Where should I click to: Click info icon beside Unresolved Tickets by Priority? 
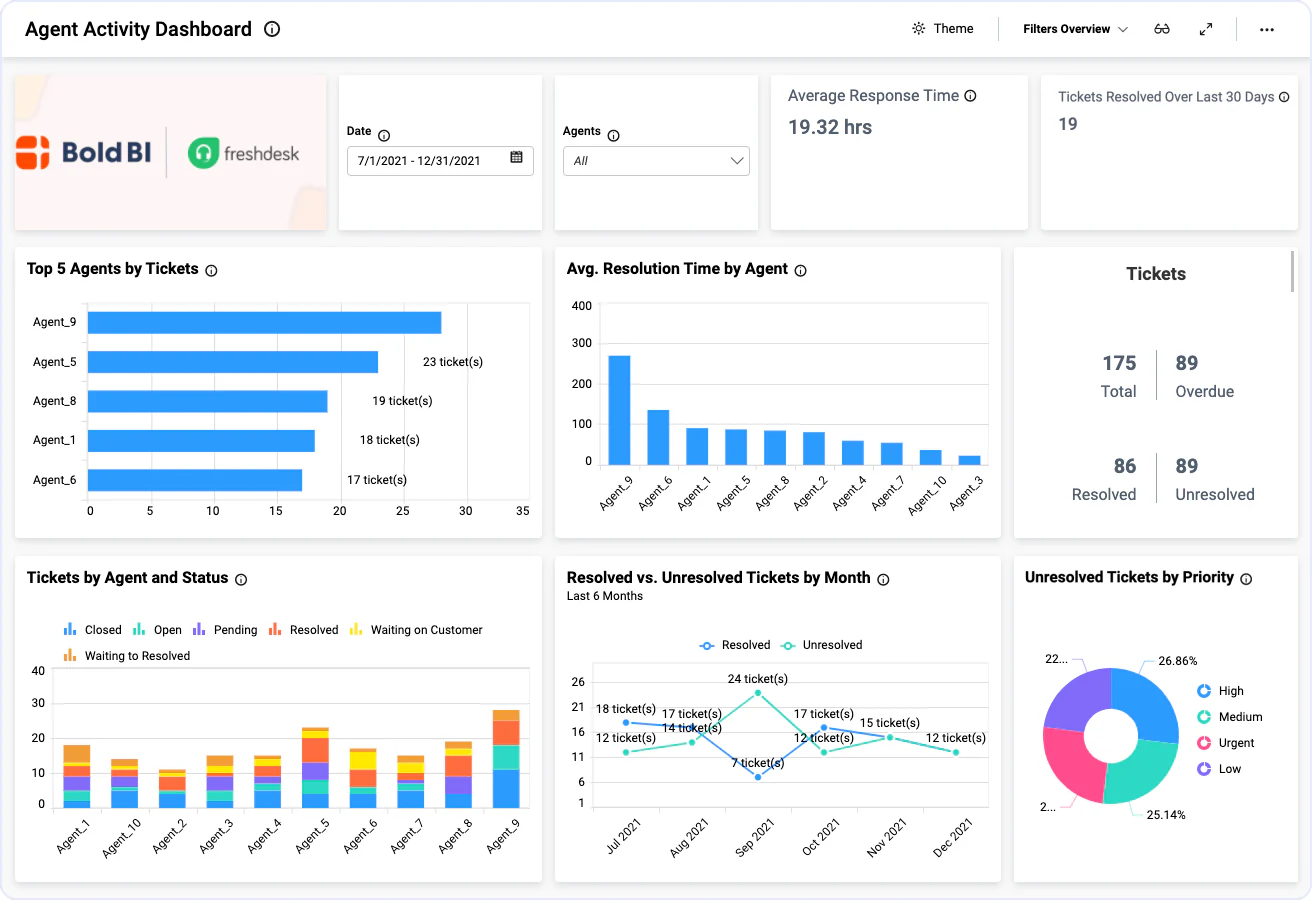[x=1246, y=578]
